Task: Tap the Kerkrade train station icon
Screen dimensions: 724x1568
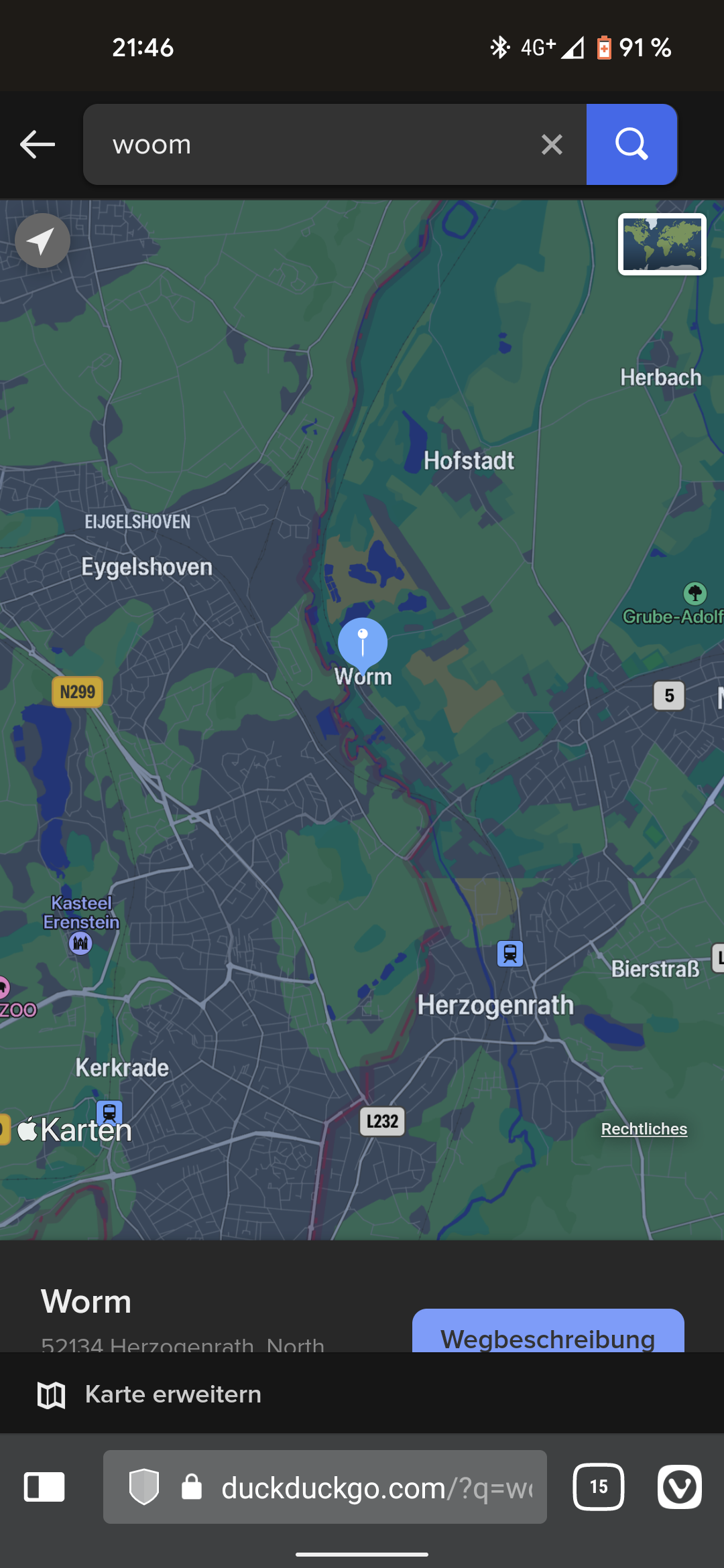Action: (109, 1113)
